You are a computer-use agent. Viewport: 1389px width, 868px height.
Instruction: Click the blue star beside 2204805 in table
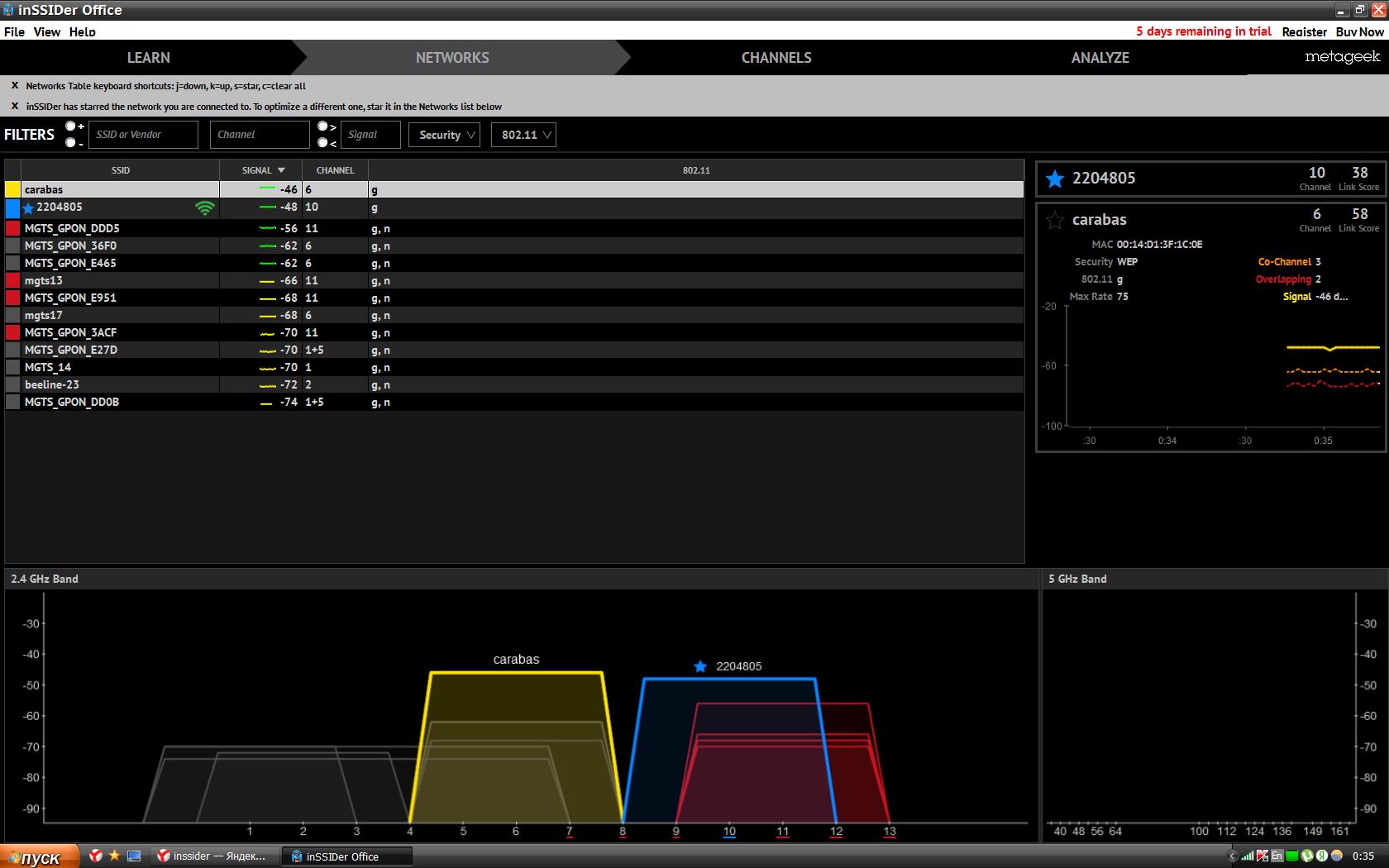[x=29, y=208]
